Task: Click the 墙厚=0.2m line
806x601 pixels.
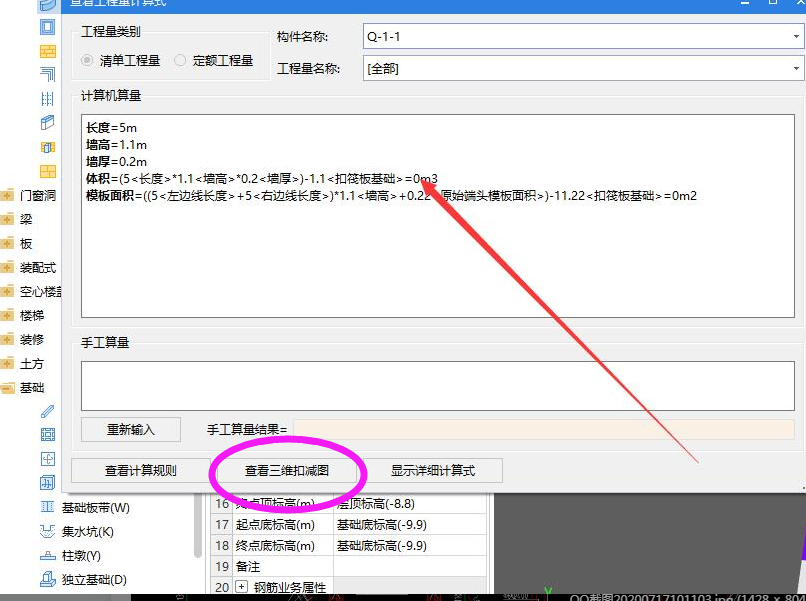Action: pos(116,161)
